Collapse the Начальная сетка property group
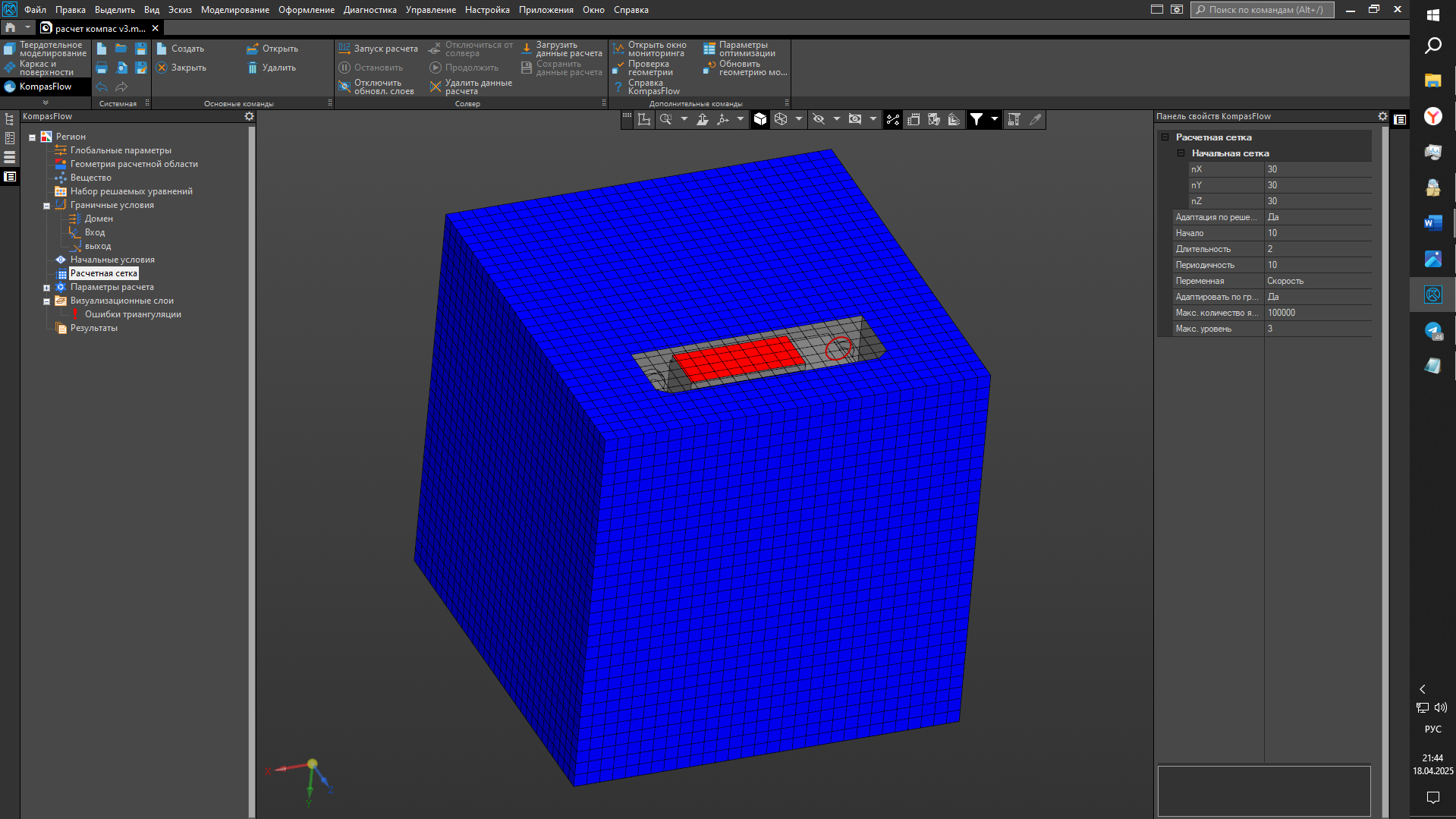This screenshot has height=819, width=1456. coord(1181,153)
